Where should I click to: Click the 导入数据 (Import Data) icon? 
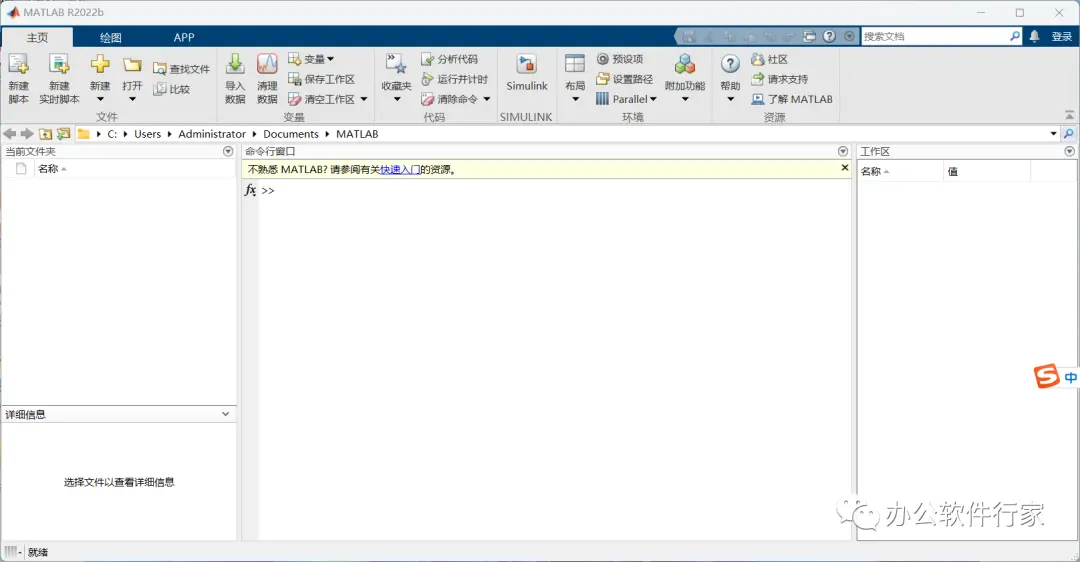point(235,66)
